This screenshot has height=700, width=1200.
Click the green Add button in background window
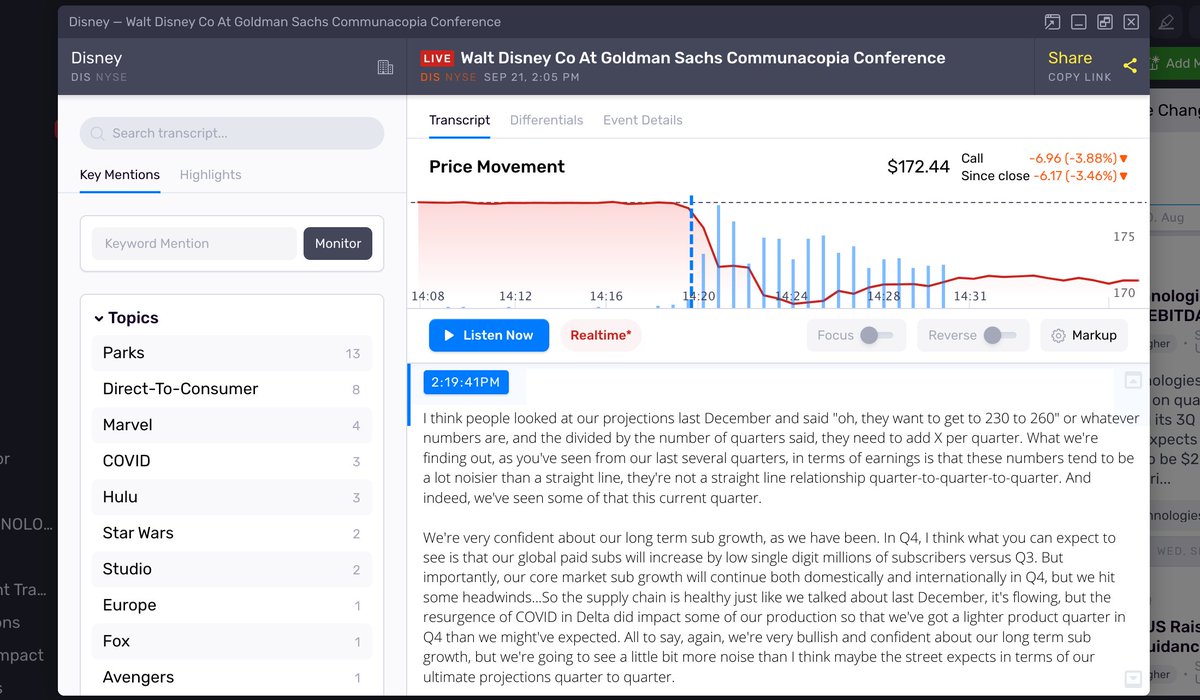click(1174, 63)
